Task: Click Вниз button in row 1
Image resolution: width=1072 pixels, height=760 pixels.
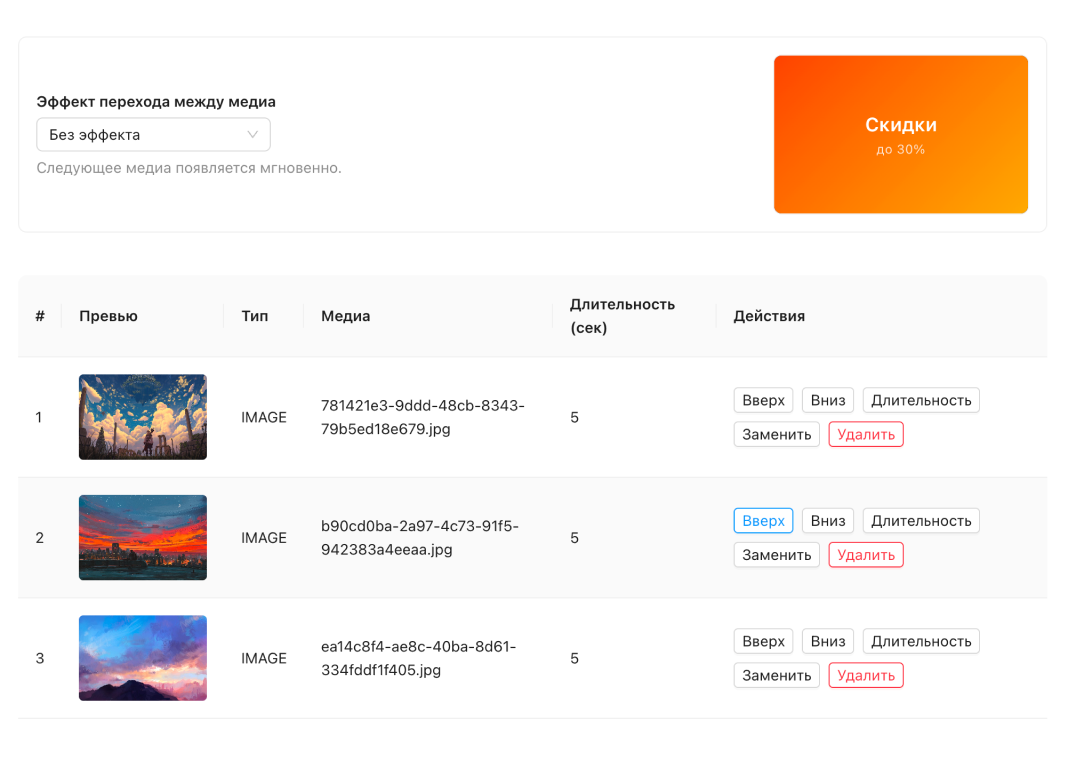Action: (x=828, y=400)
